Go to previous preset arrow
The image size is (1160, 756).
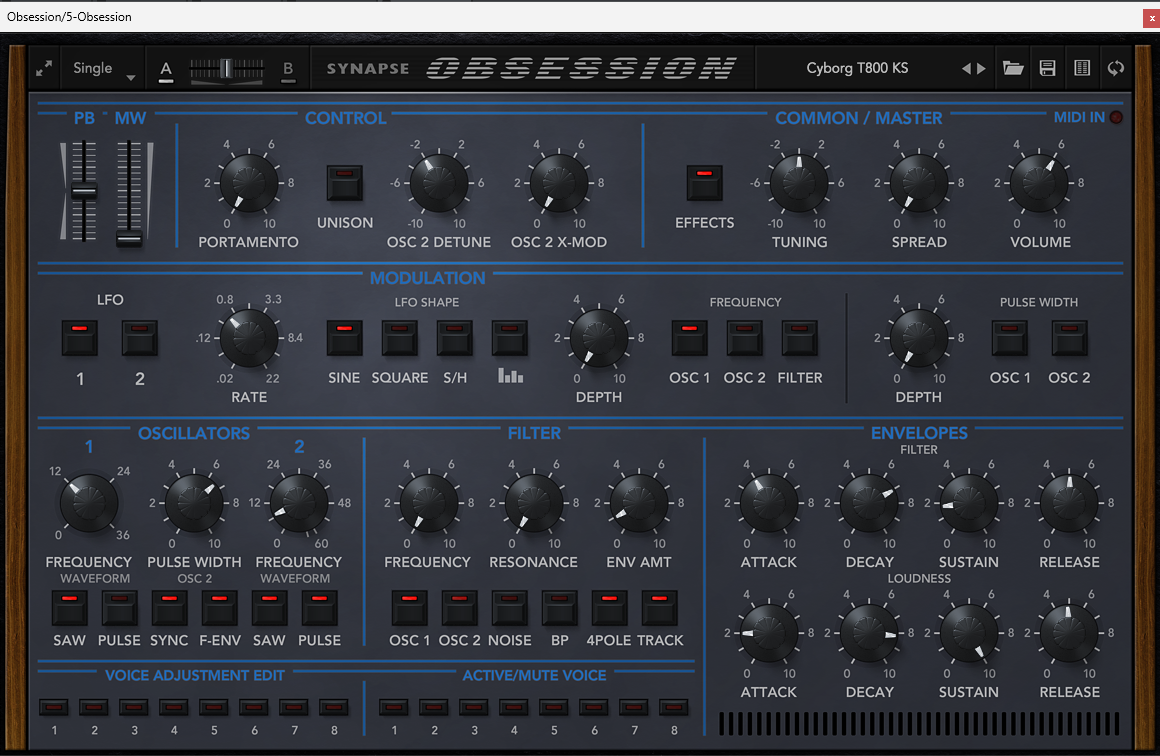tap(965, 69)
